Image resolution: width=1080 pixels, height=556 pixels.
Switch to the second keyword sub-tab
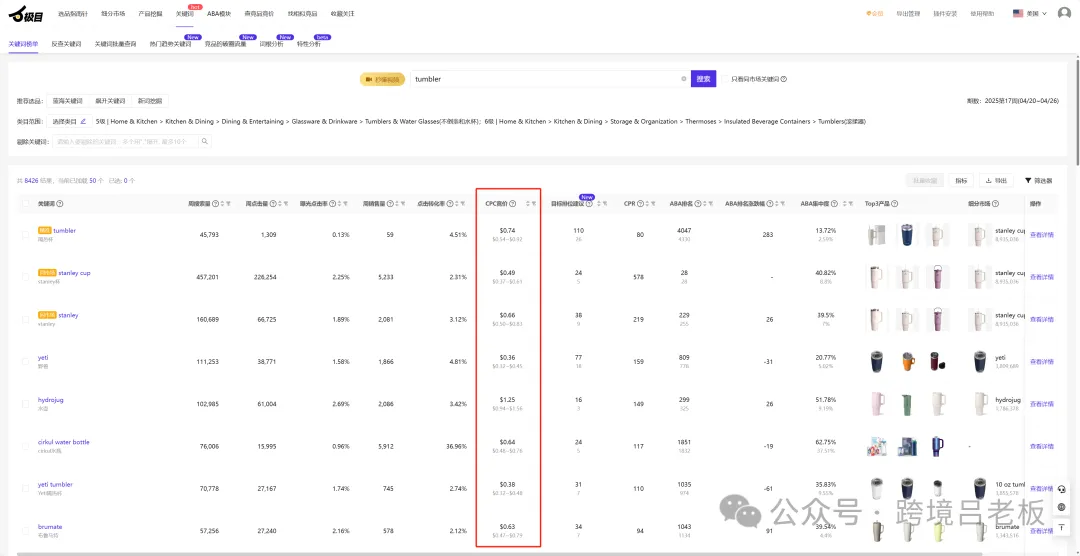coord(67,43)
